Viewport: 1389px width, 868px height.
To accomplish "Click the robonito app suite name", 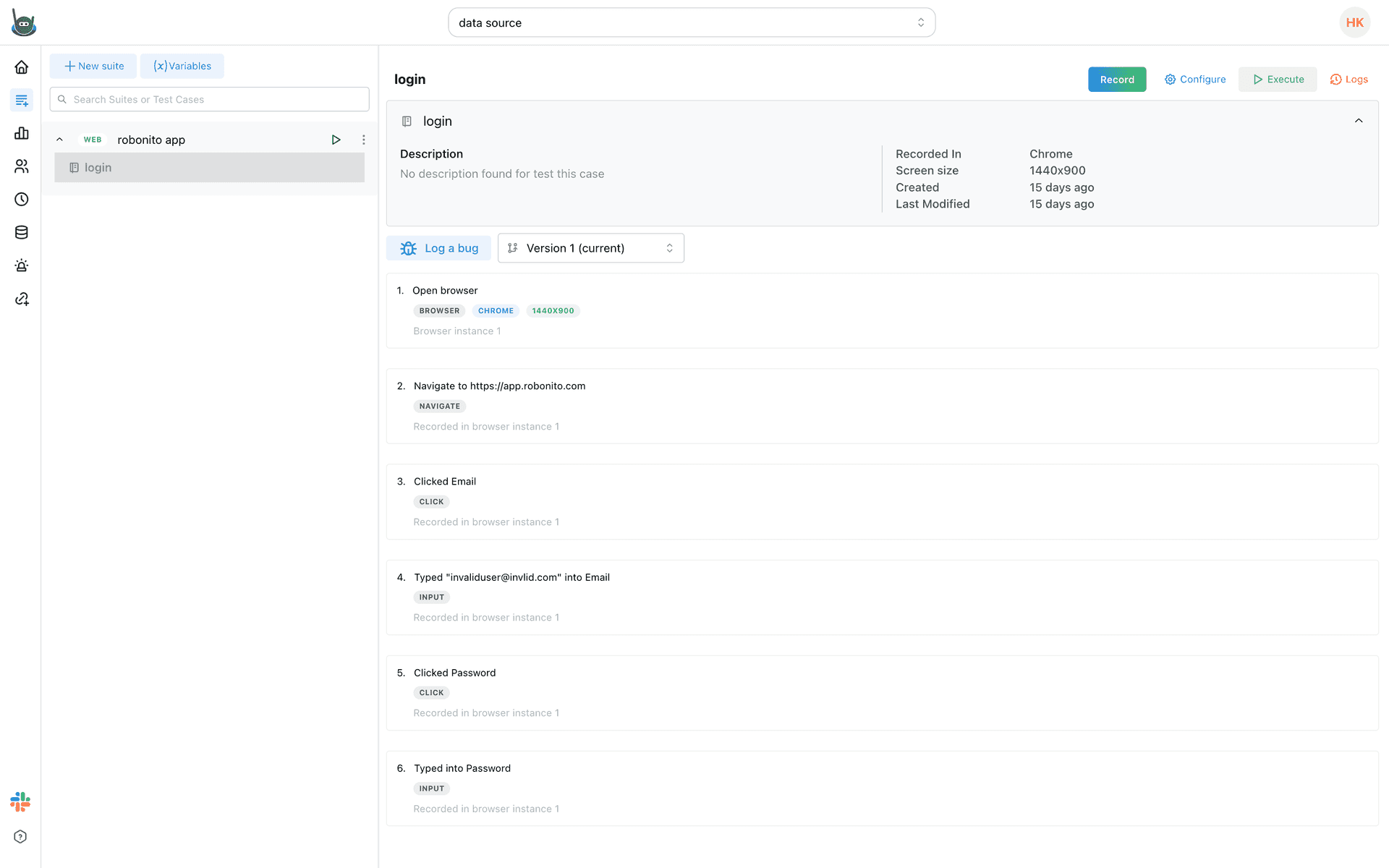I will 151,140.
